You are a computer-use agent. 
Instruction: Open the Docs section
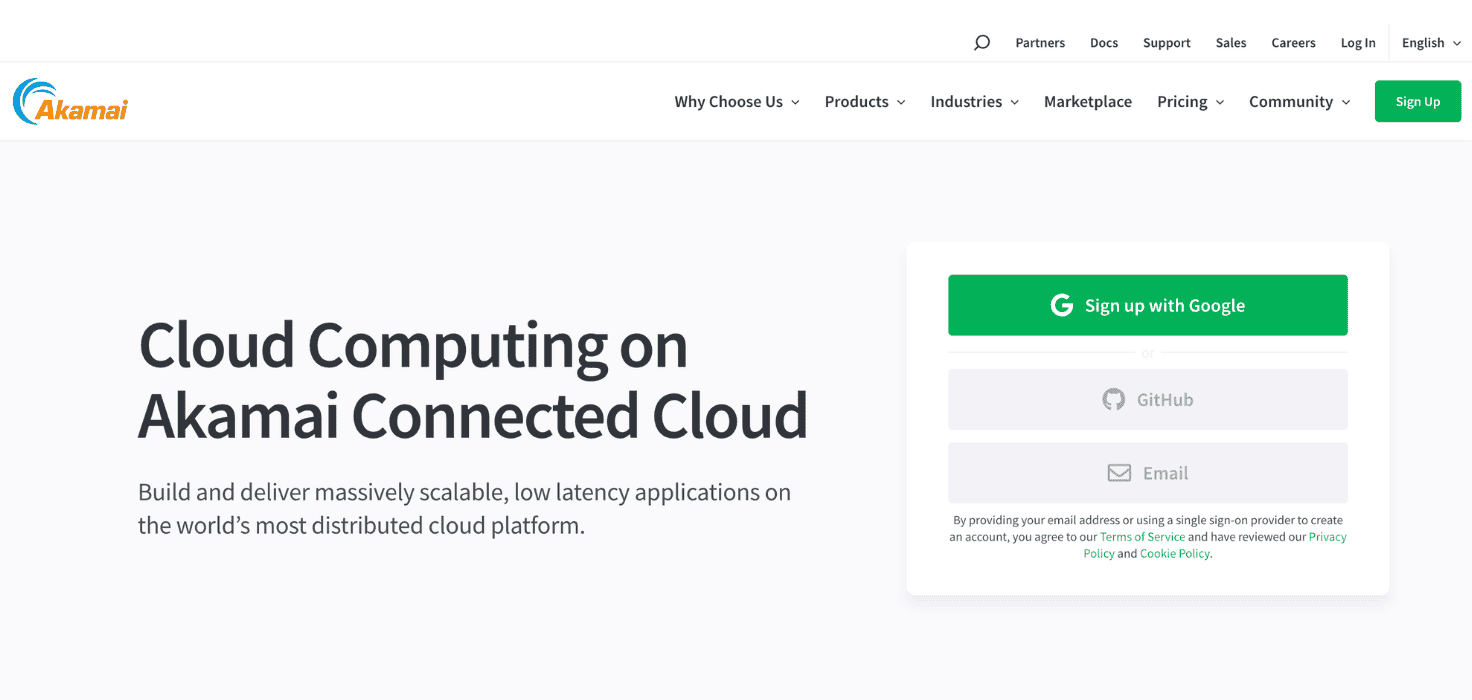[1104, 42]
